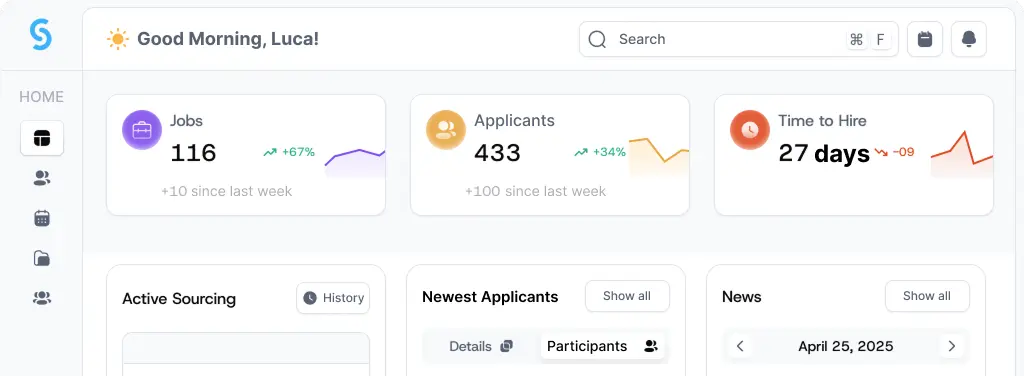The width and height of the screenshot is (1024, 376).
Task: Open the calendar icon in the sidebar
Action: [x=42, y=218]
